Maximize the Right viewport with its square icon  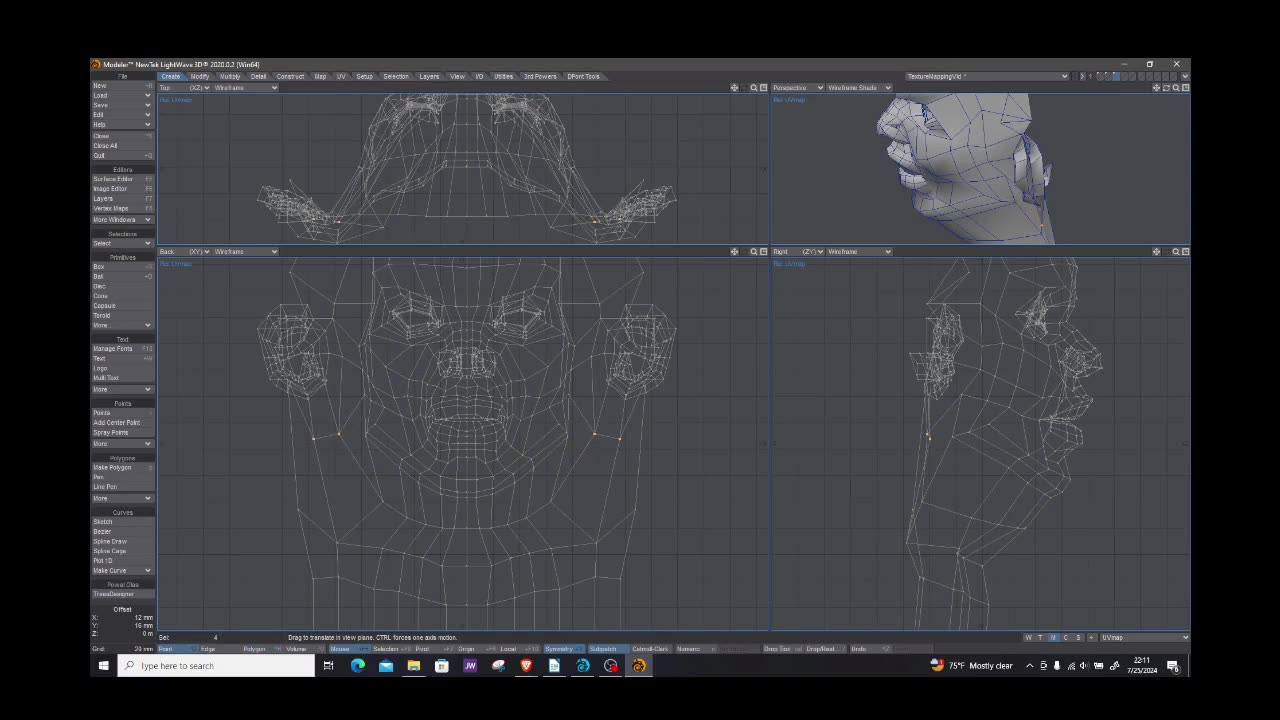[1185, 252]
